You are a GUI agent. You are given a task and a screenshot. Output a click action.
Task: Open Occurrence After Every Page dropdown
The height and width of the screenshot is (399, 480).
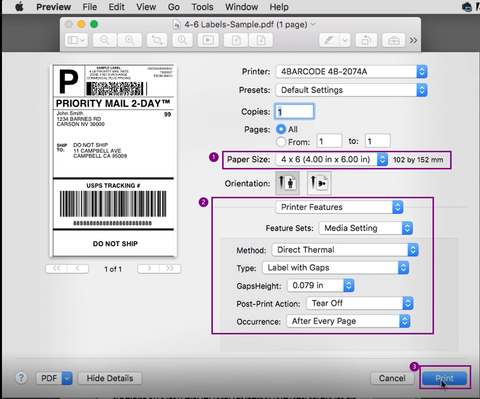348,321
